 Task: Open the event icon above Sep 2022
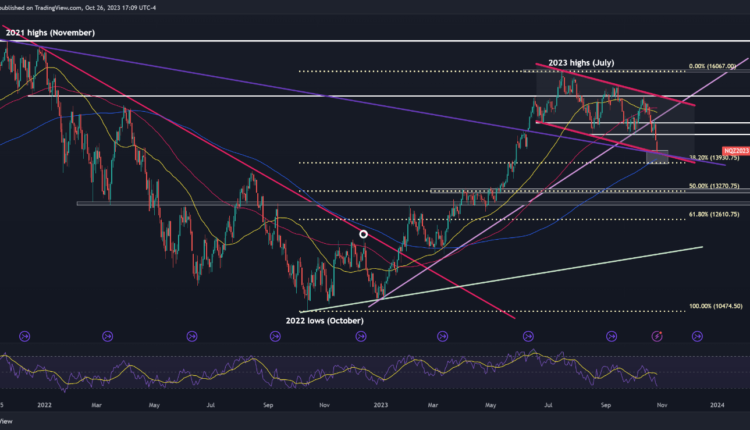pos(274,335)
